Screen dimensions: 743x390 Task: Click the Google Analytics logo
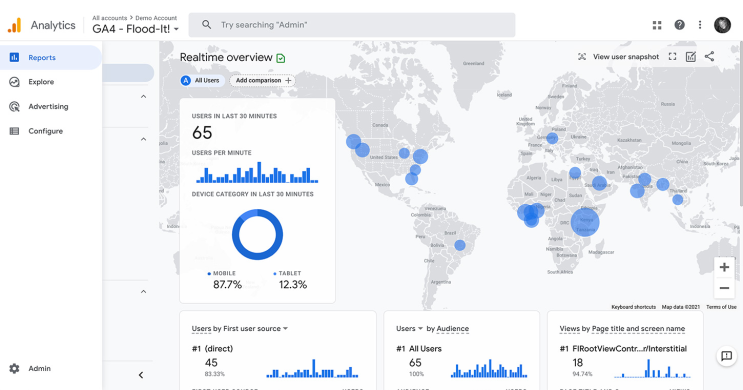pyautogui.click(x=15, y=25)
